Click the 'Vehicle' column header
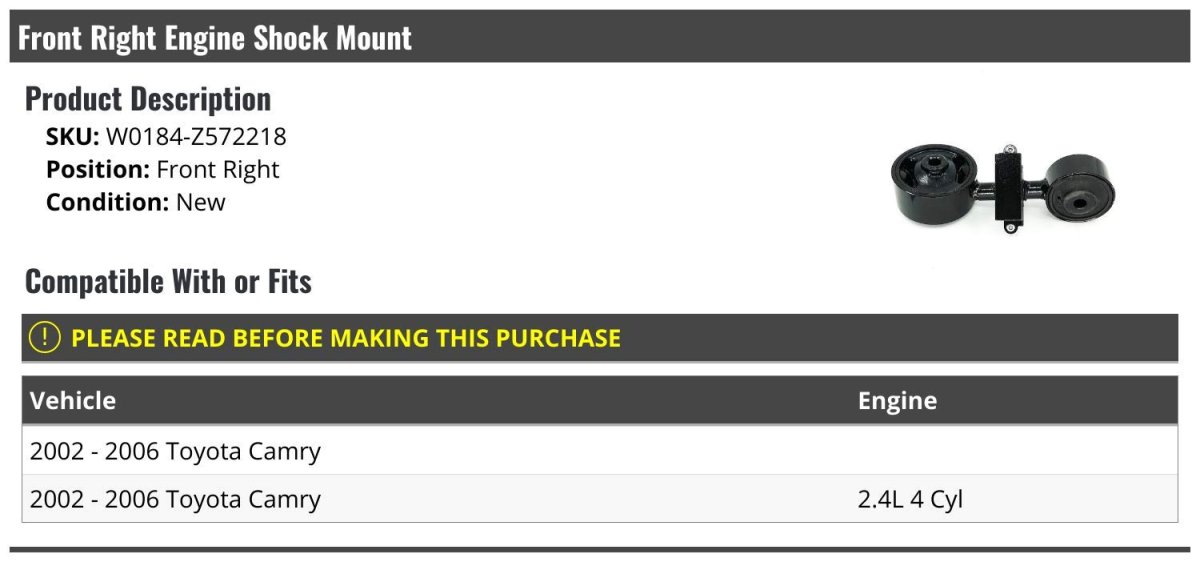 pyautogui.click(x=73, y=401)
